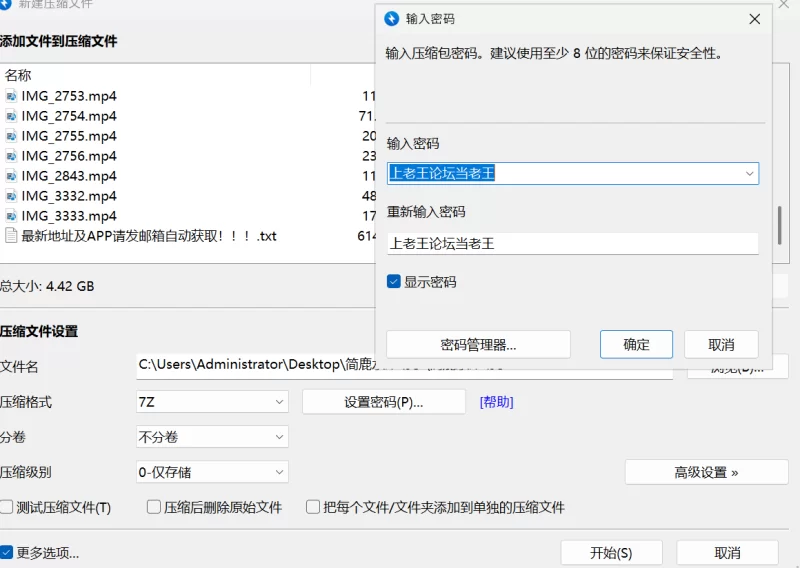800x568 pixels.
Task: Click 取消 at bottom of compression window
Action: [727, 553]
